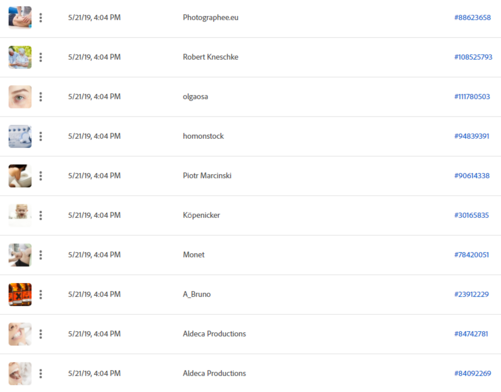Open more options for Monet row
This screenshot has width=501, height=392.
click(41, 255)
